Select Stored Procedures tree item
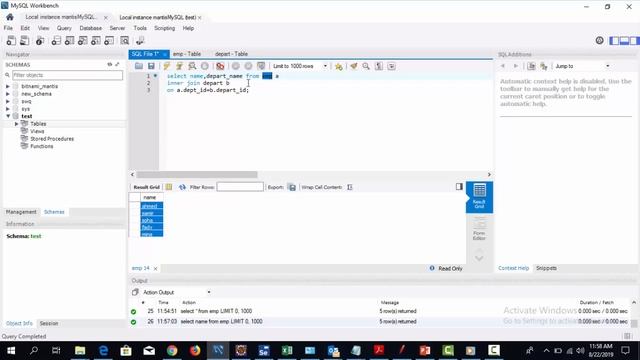 (x=52, y=139)
